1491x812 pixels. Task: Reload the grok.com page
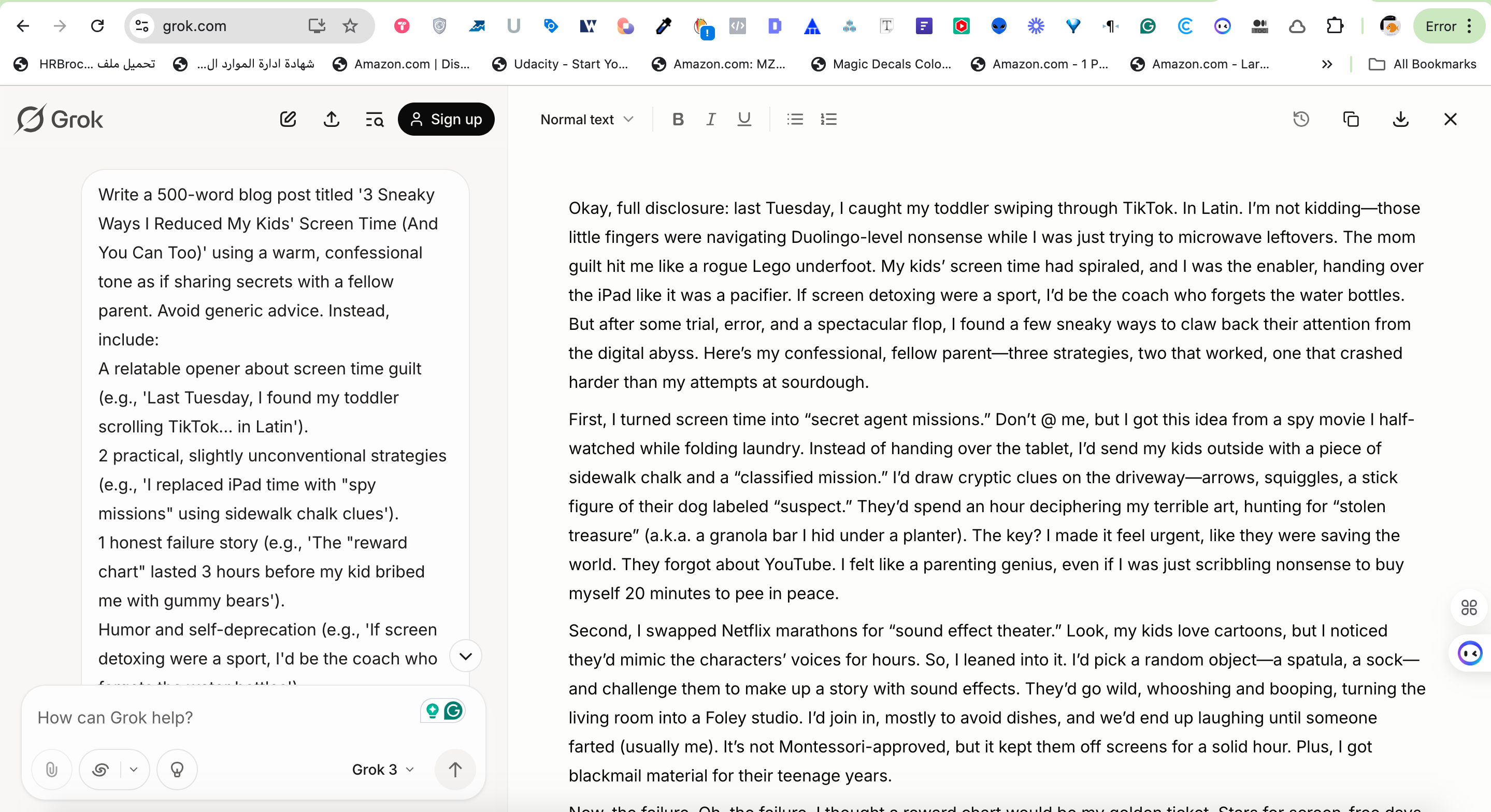97,26
